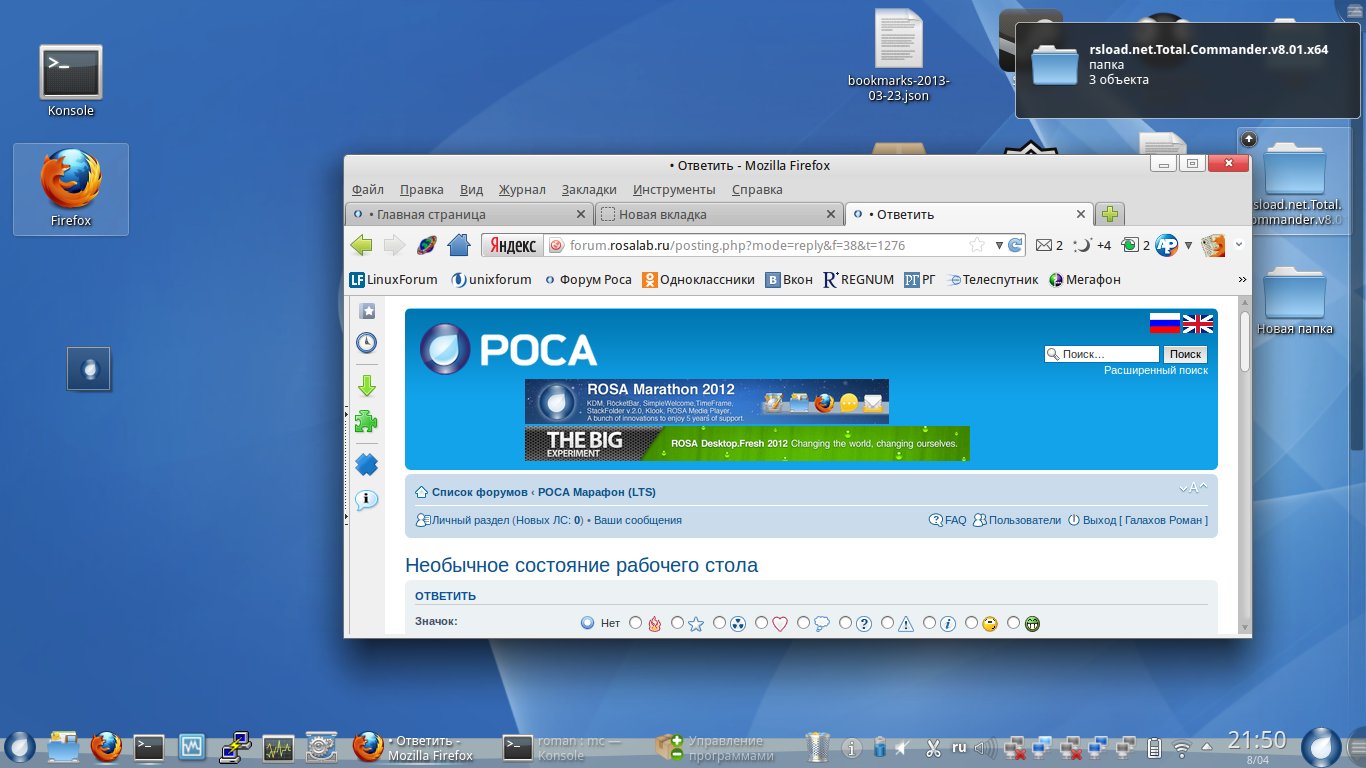Click the РОСА forum logo
This screenshot has width=1366, height=768.
(508, 349)
